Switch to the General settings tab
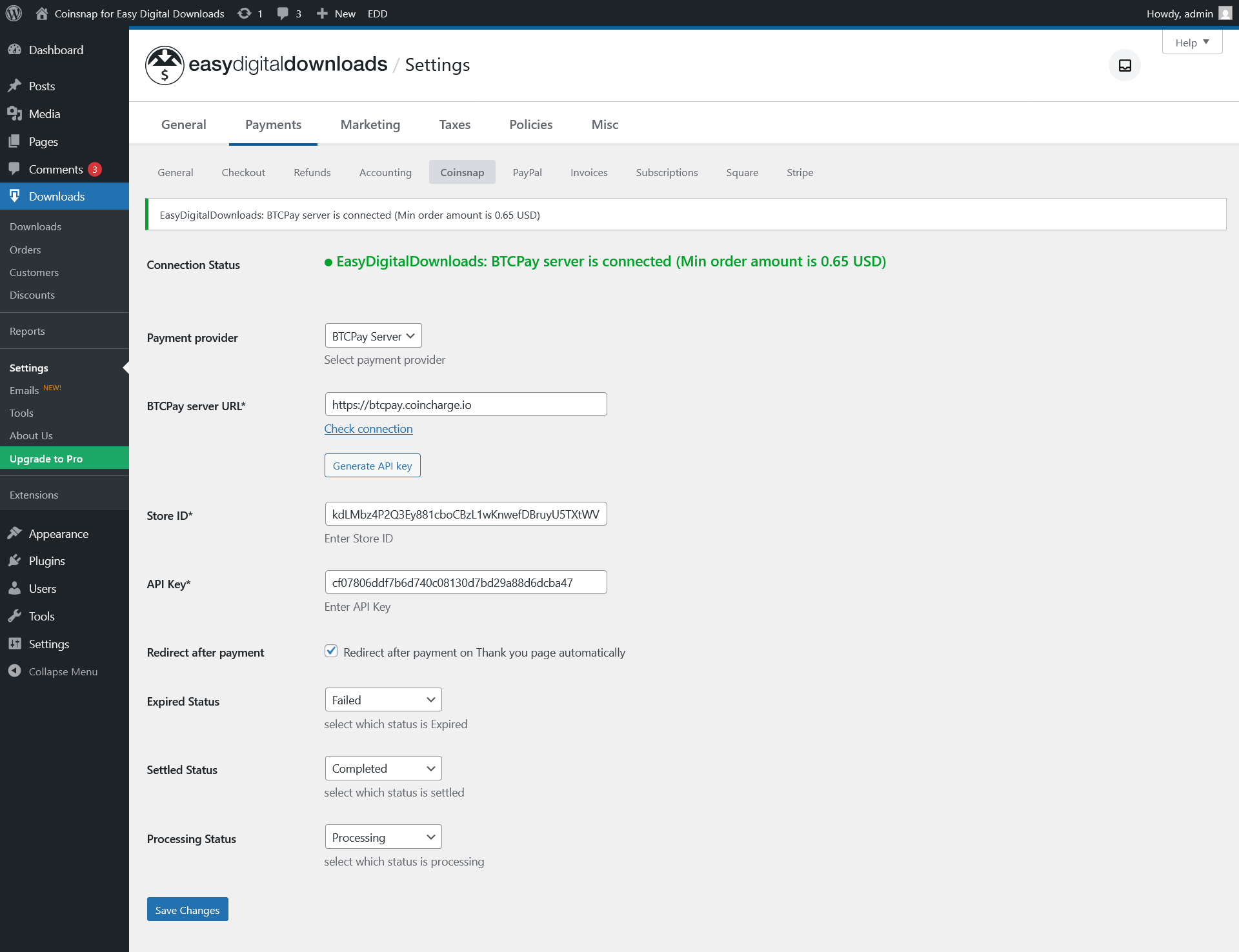This screenshot has width=1239, height=952. (x=184, y=124)
